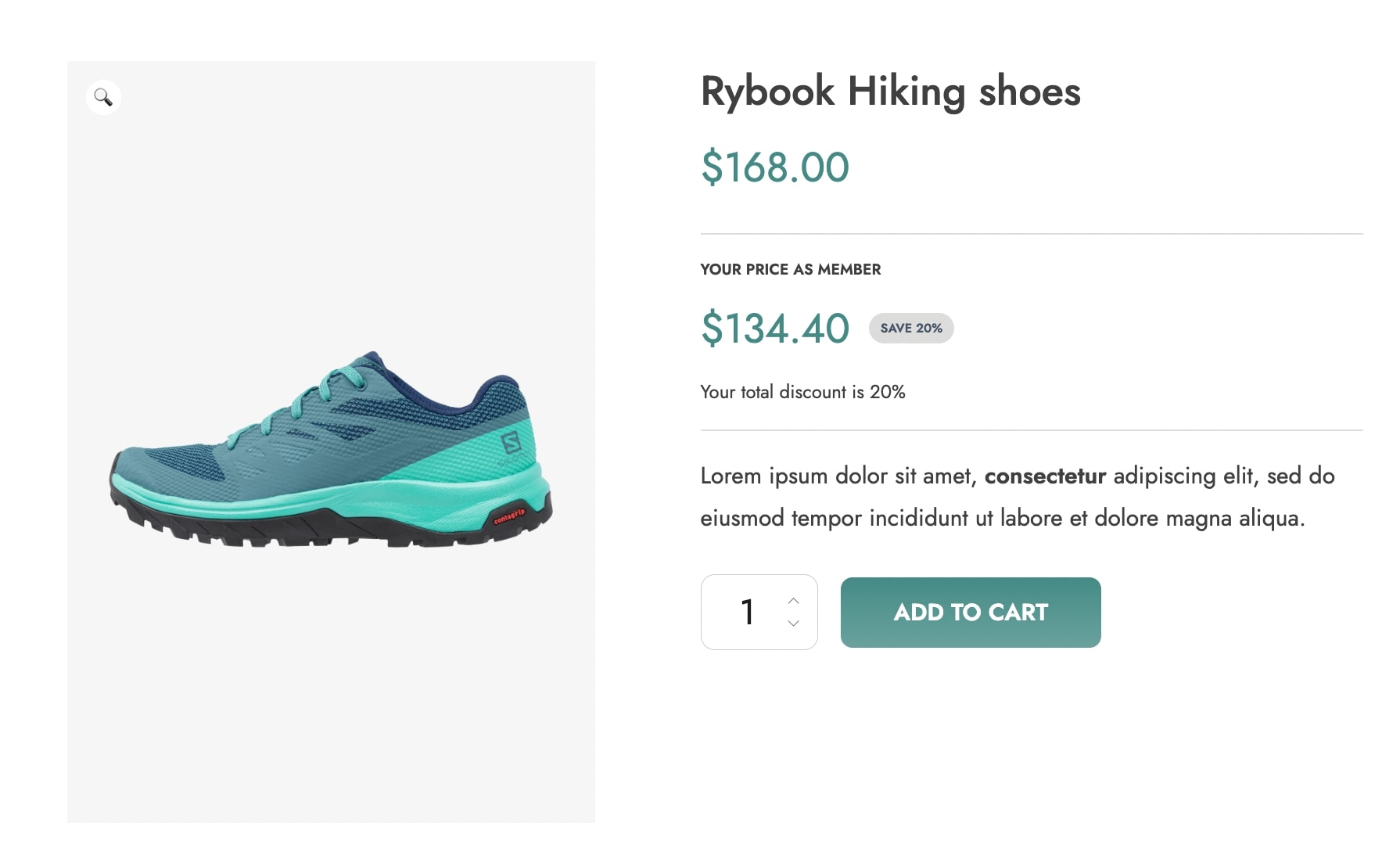This screenshot has width=1400, height=859.
Task: Increase quantity with the up arrow
Action: [x=793, y=601]
